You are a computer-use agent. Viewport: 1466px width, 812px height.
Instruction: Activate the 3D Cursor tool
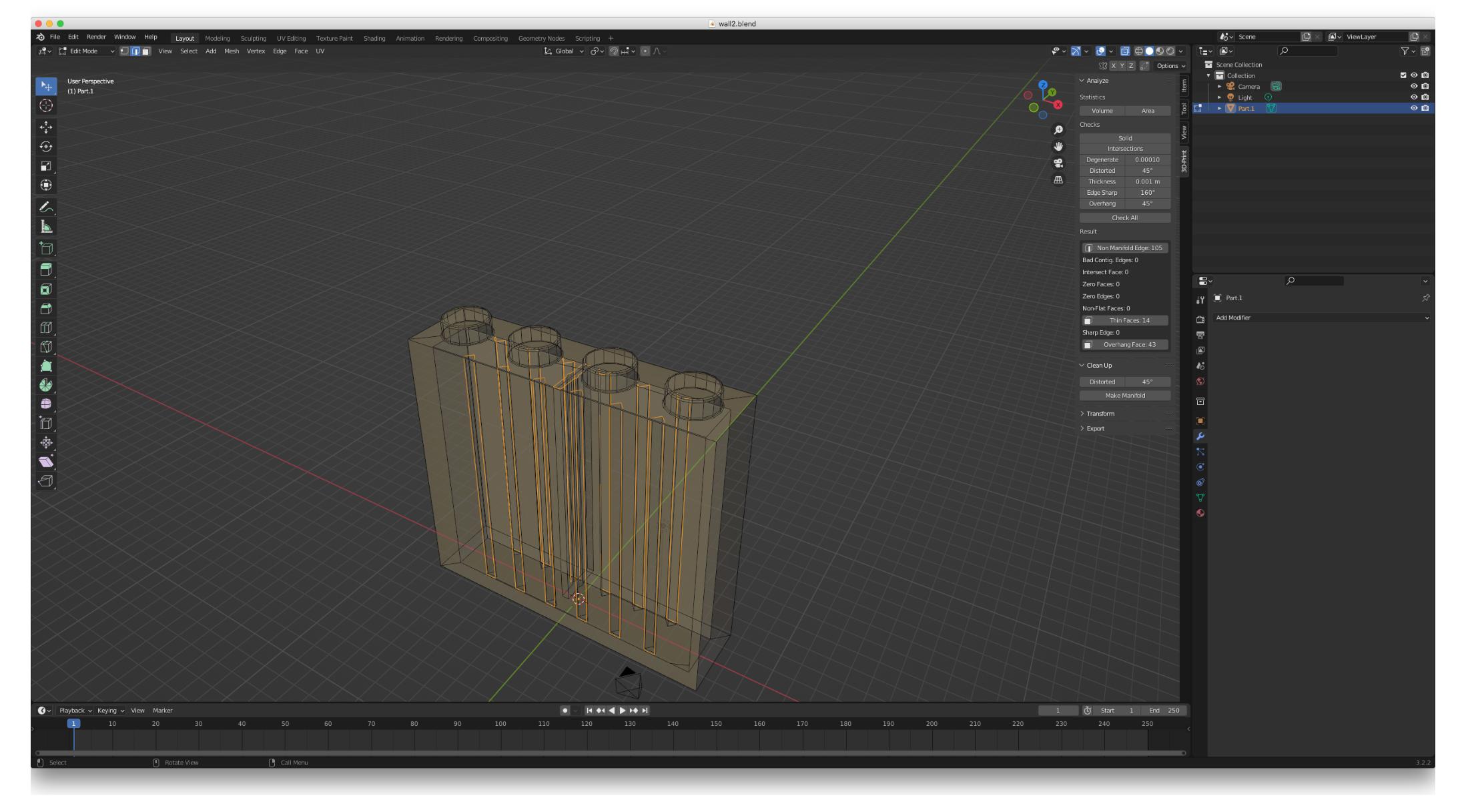coord(46,105)
